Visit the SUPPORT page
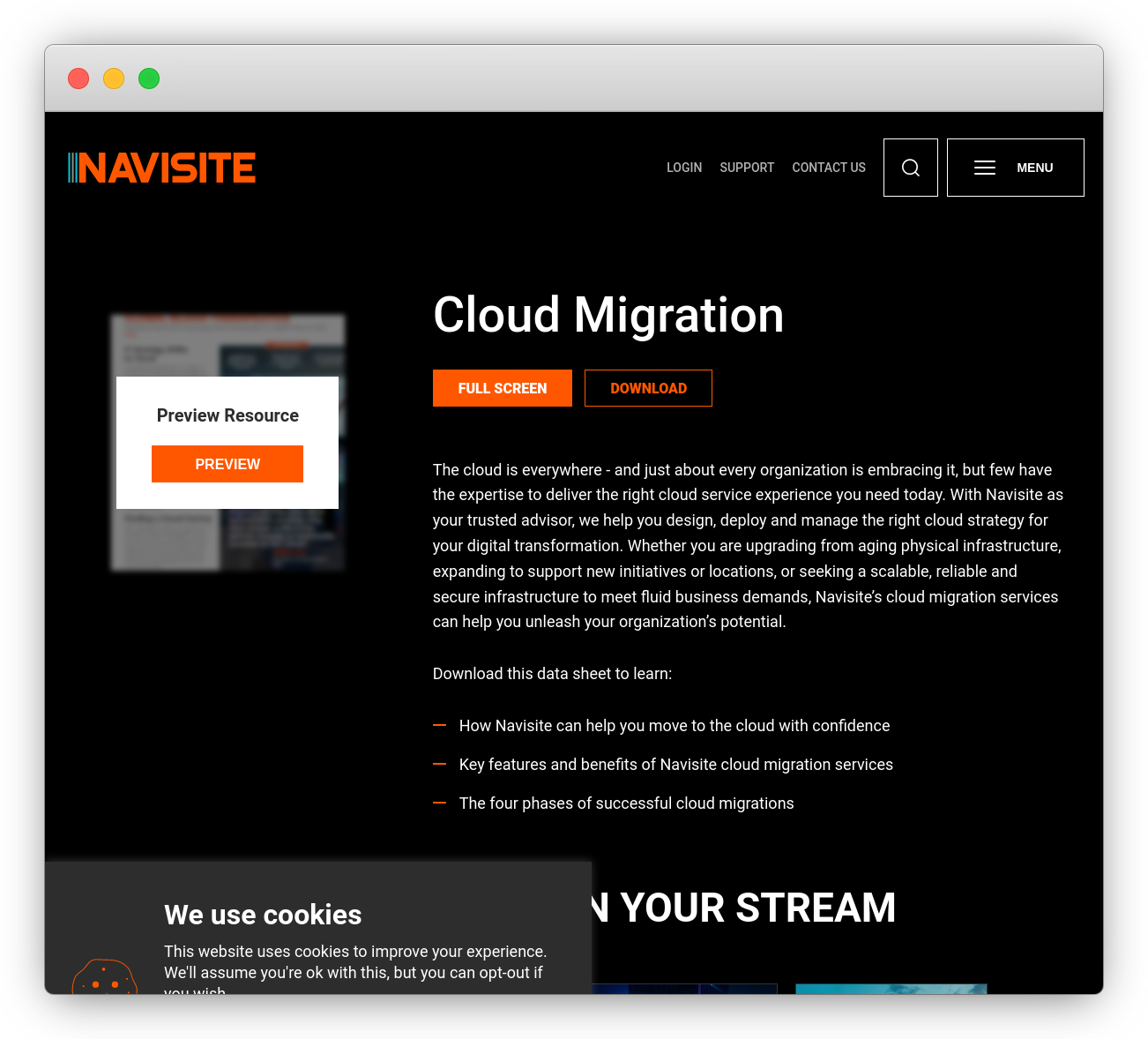Viewport: 1148px width, 1039px height. [x=747, y=168]
